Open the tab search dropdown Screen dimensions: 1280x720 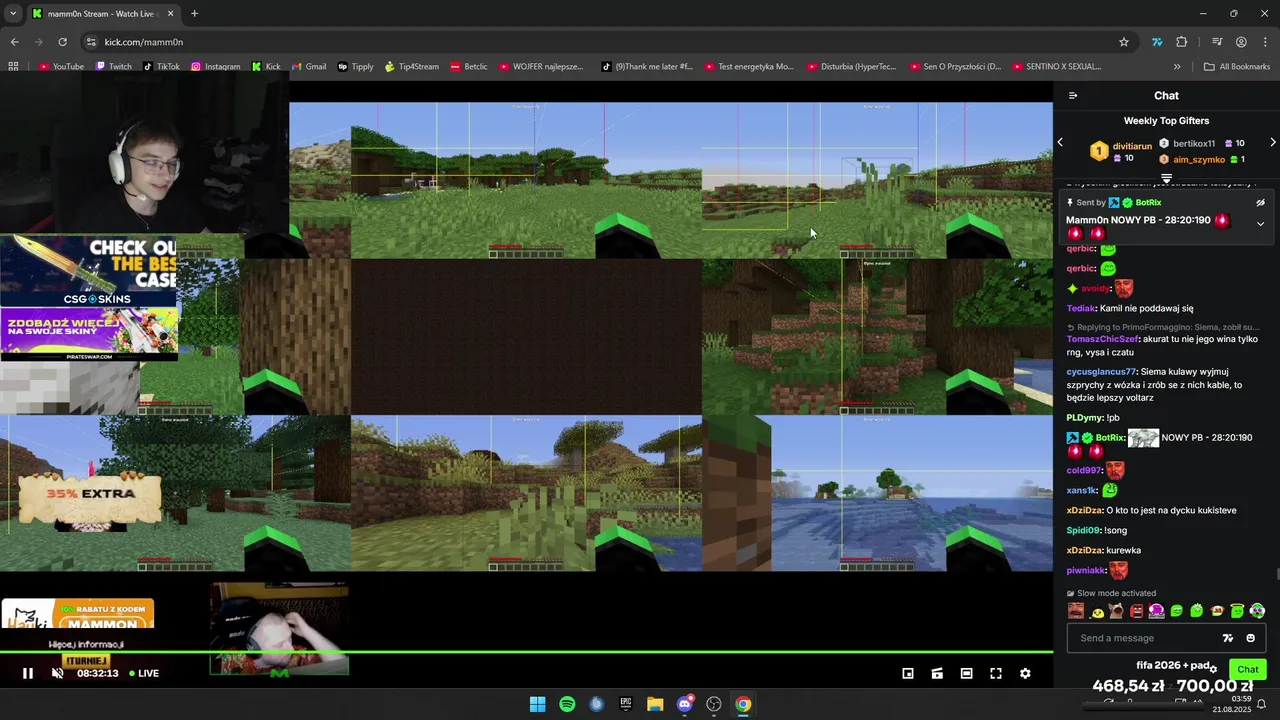tap(12, 14)
